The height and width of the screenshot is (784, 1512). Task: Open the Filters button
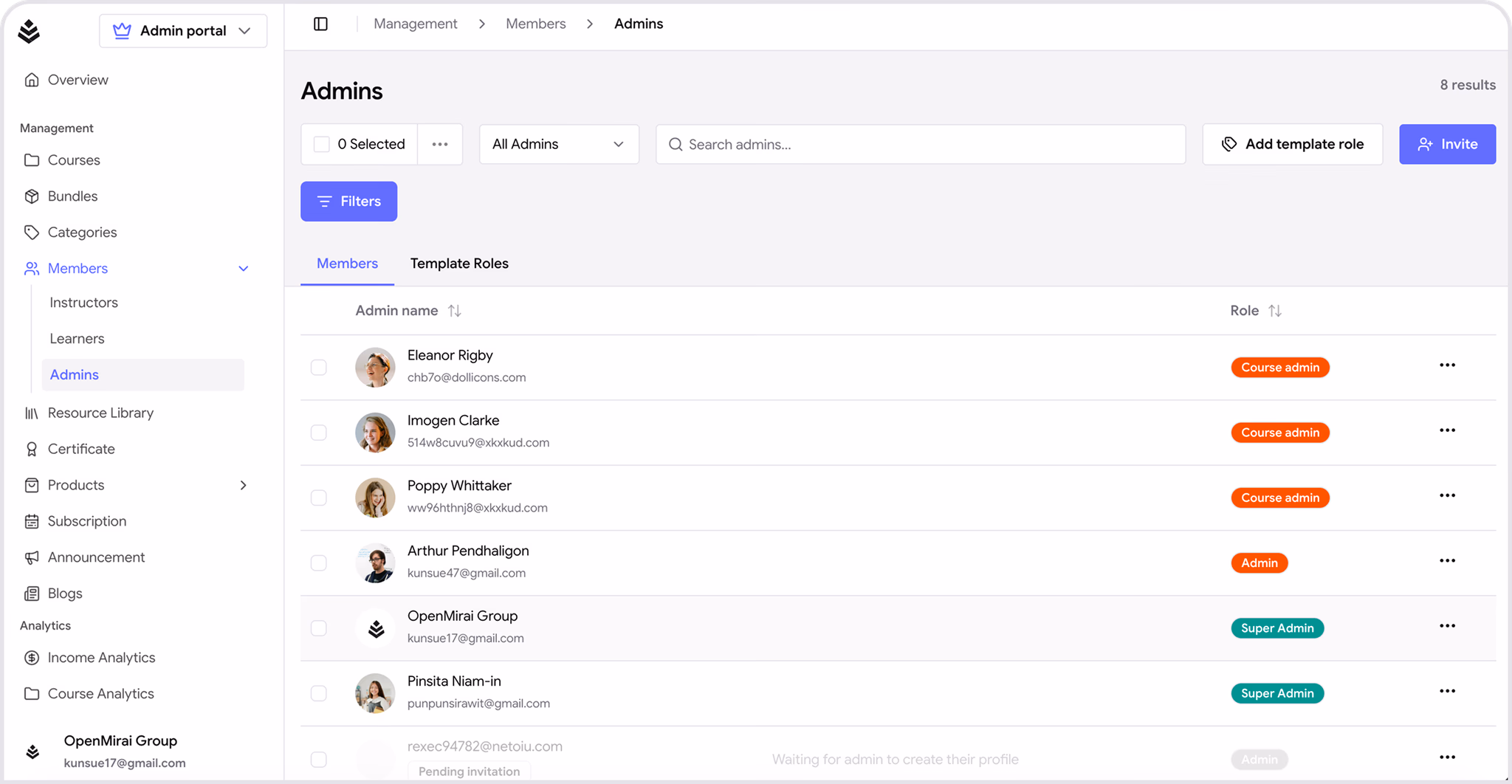[348, 202]
